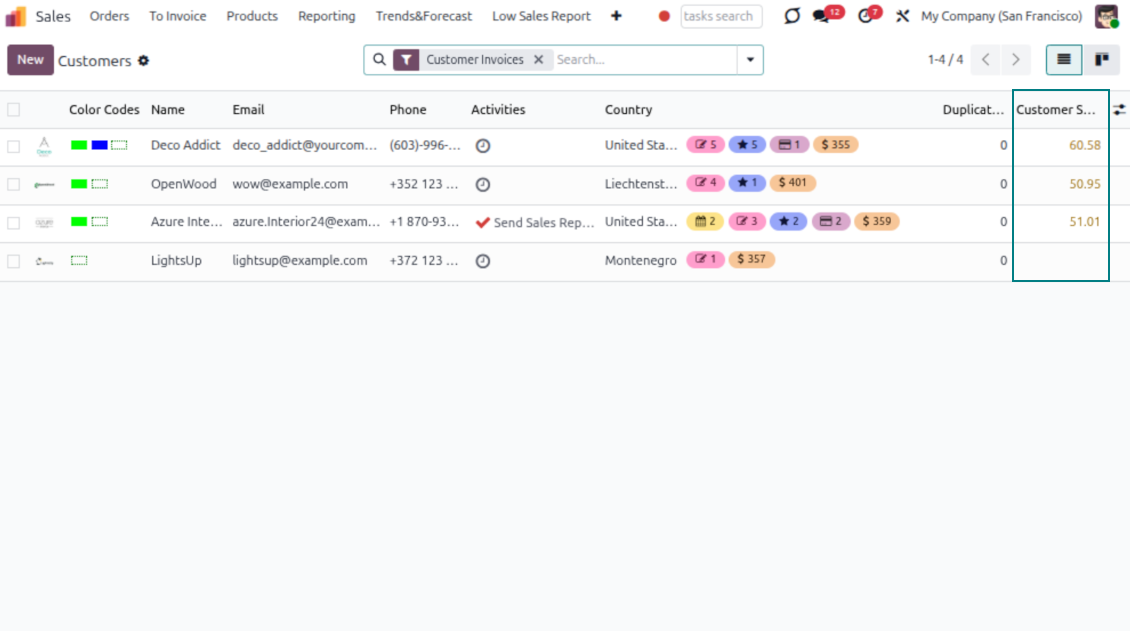Open the Reporting menu
Viewport: 1130px width, 631px height.
point(326,16)
